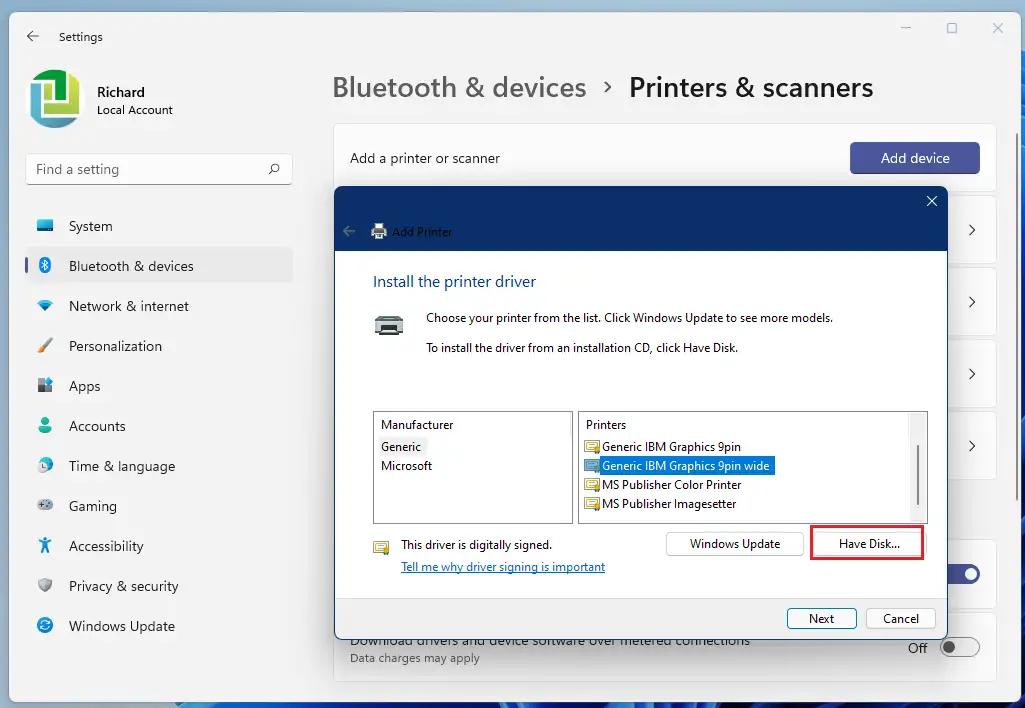
Task: Click the Add Printer title printer icon
Action: coord(379,231)
